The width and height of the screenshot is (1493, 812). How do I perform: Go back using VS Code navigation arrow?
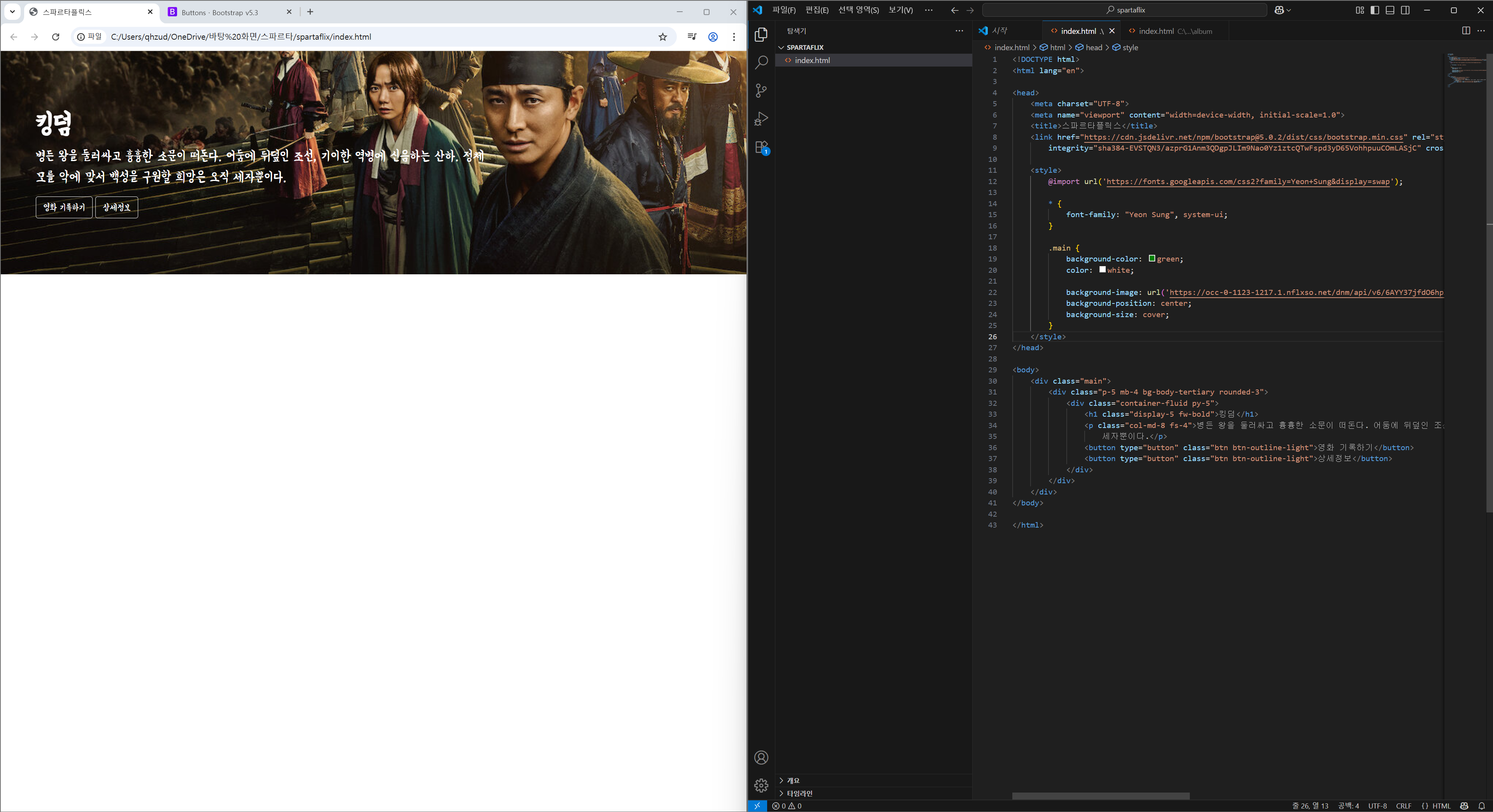pyautogui.click(x=955, y=10)
